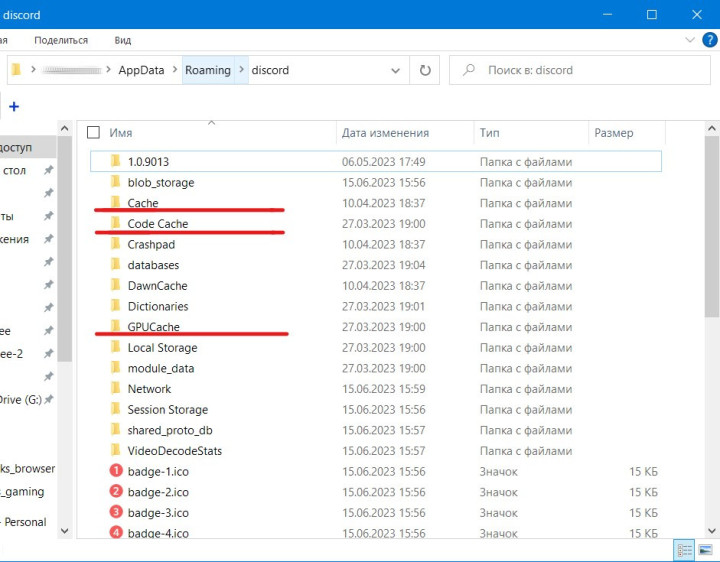Open the chevron after Roaming in the breadcrumb
This screenshot has height=562, width=720.
pyautogui.click(x=241, y=70)
